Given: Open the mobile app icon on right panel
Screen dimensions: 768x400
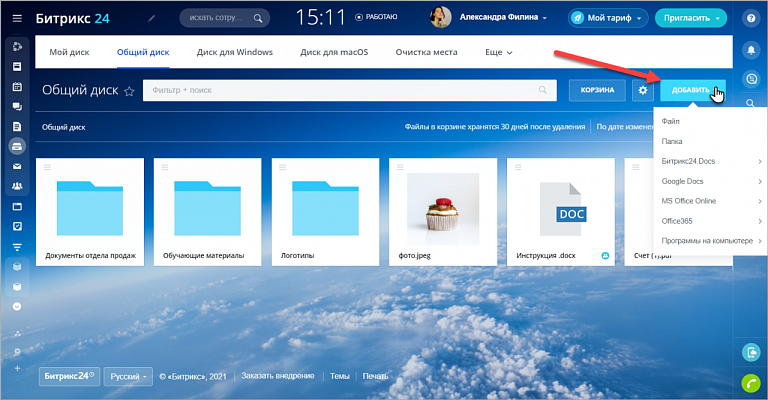Looking at the screenshot, I should [x=751, y=352].
